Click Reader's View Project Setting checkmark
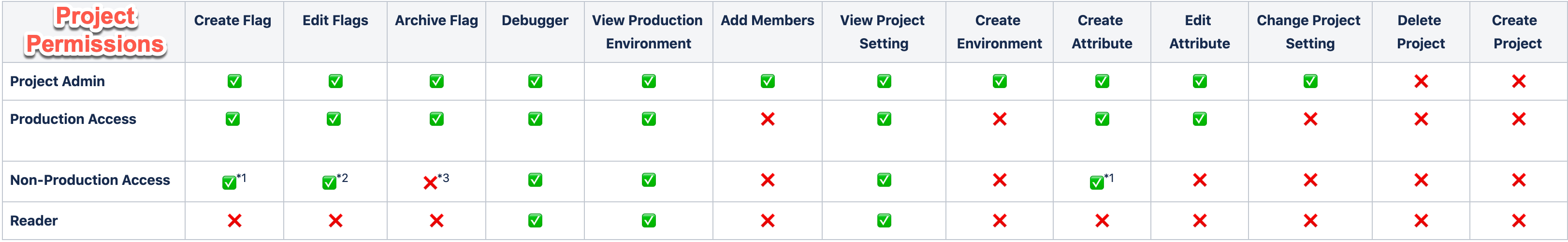Screen dimensions: 1568x242 pos(884,221)
